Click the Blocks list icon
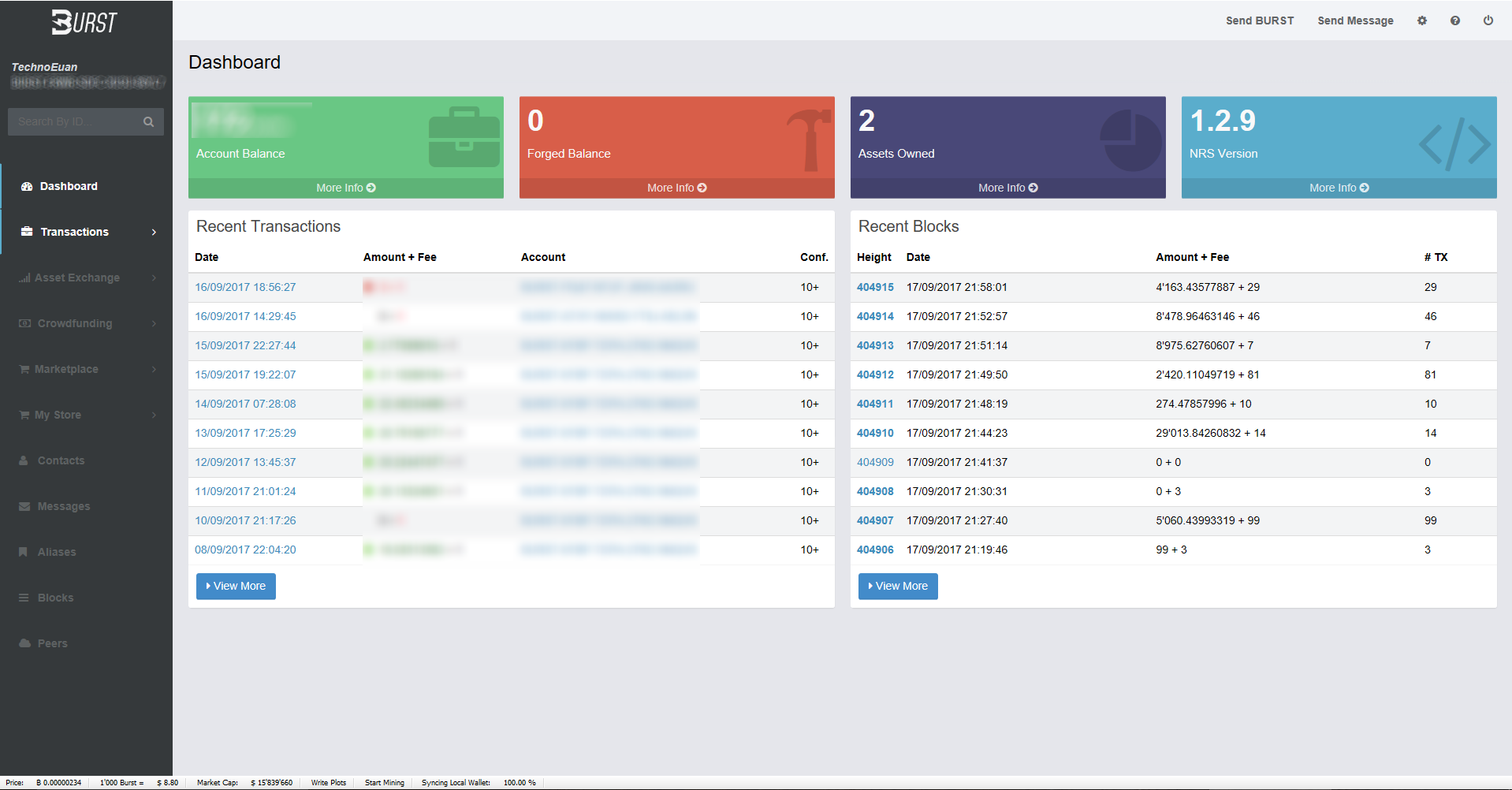The height and width of the screenshot is (790, 1512). 24,598
